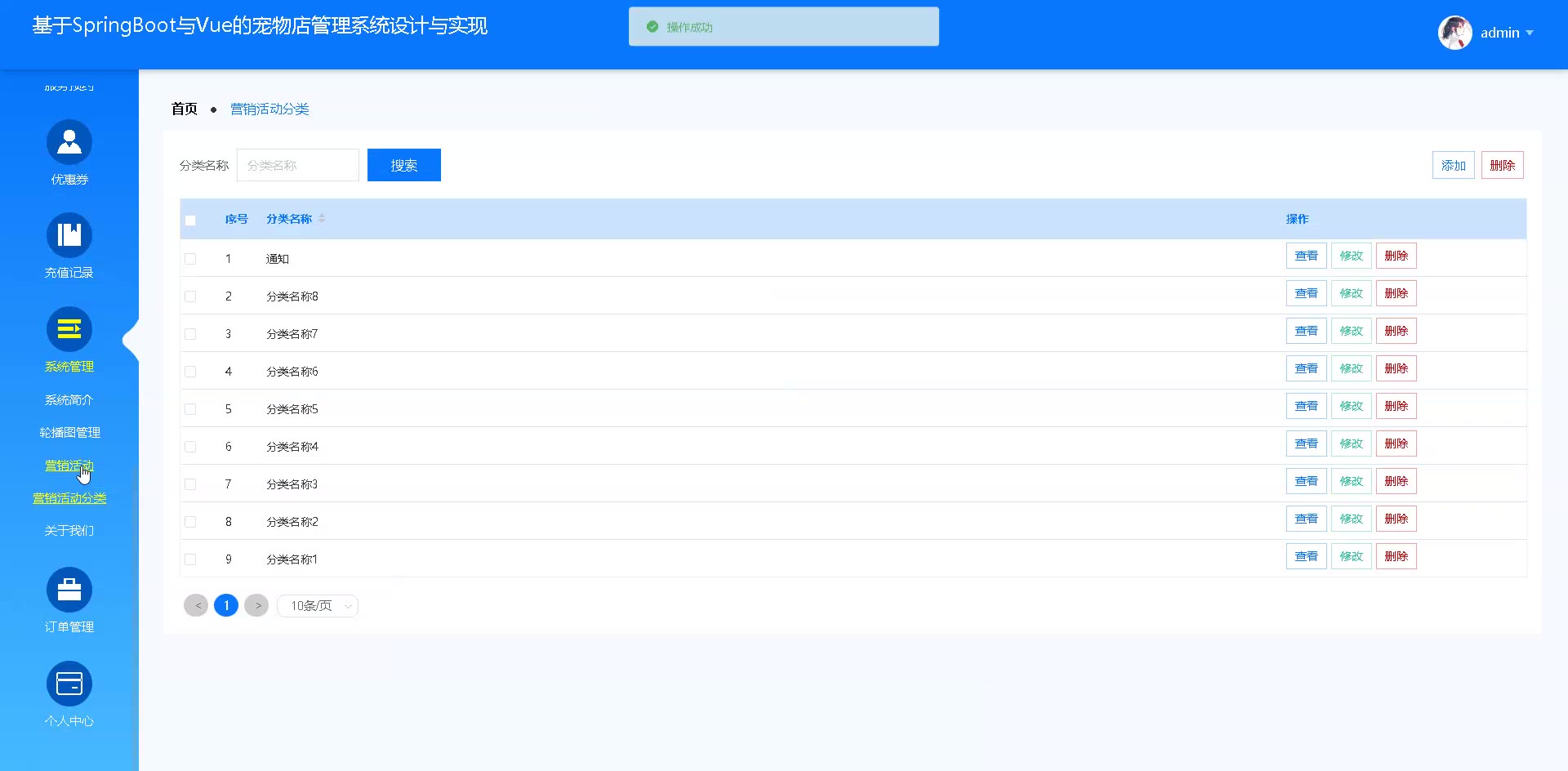This screenshot has height=771, width=1568.
Task: Check the row checkbox for 分类名称5
Action: coord(190,409)
